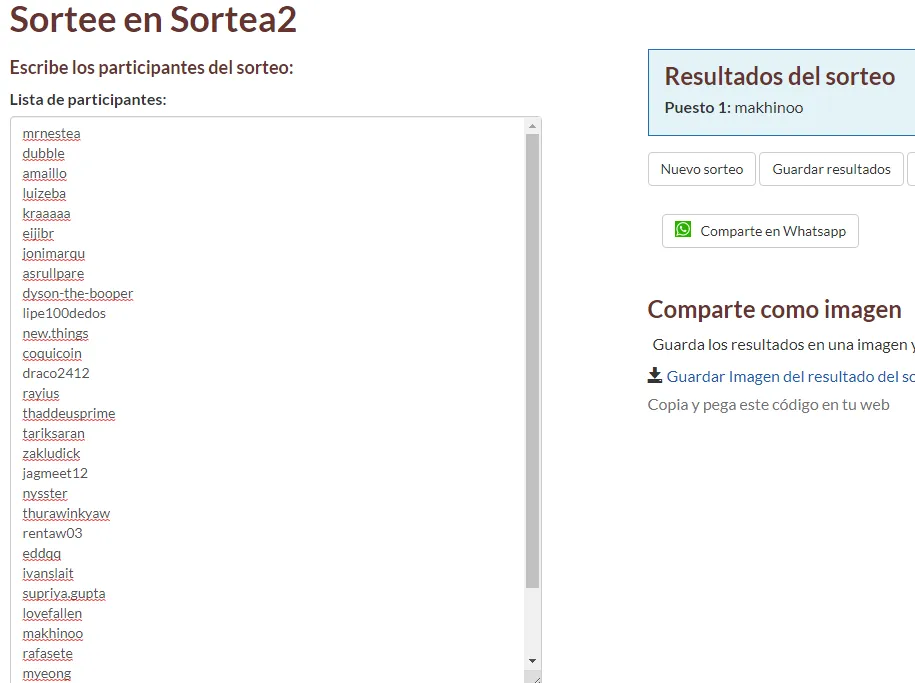Click scrollbar up arrow in participants list

[532, 126]
